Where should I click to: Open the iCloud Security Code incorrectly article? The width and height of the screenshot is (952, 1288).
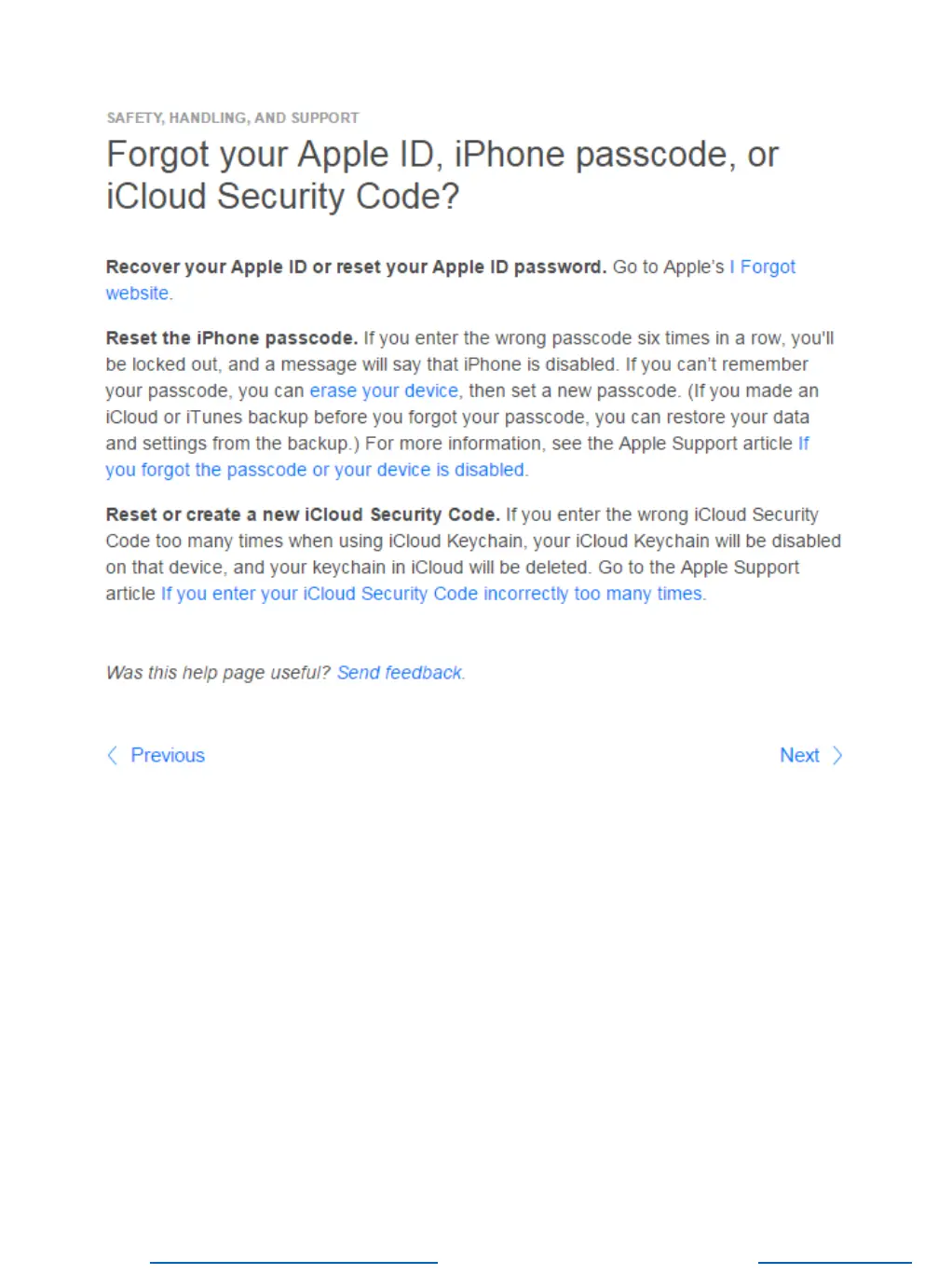point(433,594)
